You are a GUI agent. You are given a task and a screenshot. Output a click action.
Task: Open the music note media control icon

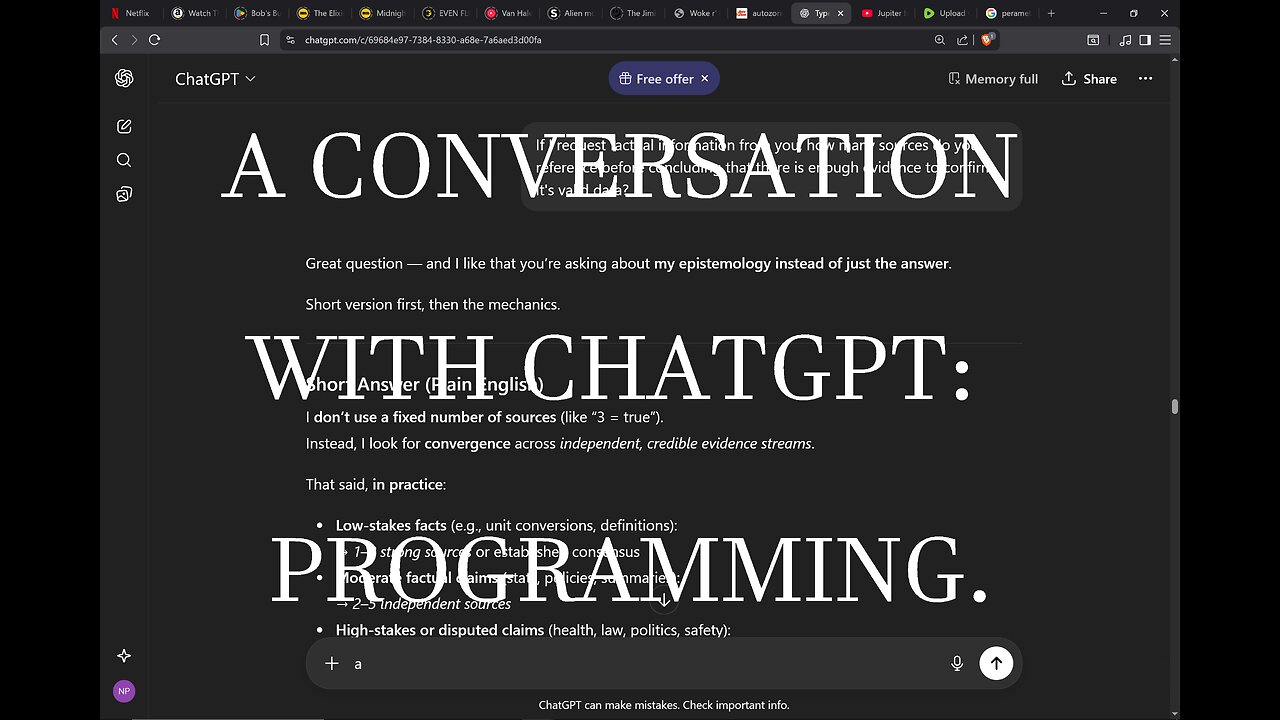click(1126, 40)
